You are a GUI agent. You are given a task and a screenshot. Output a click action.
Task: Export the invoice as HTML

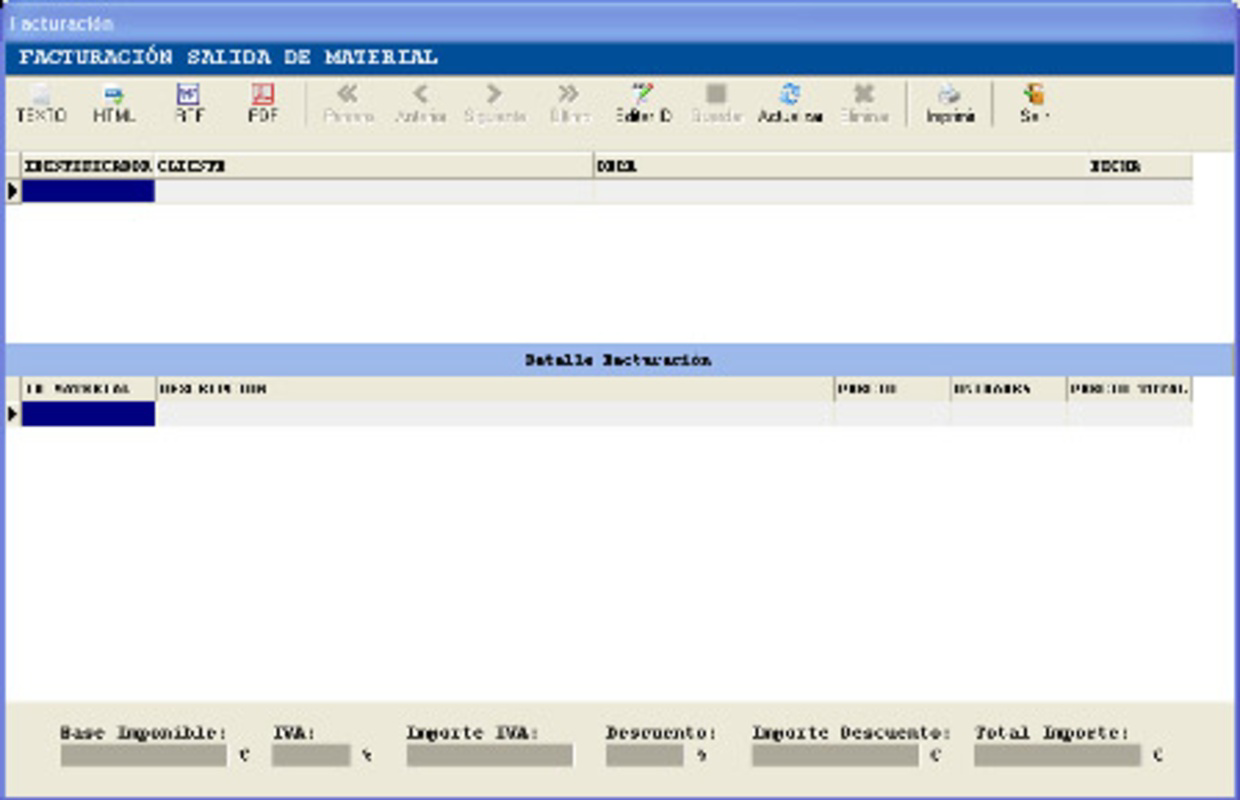click(x=114, y=104)
